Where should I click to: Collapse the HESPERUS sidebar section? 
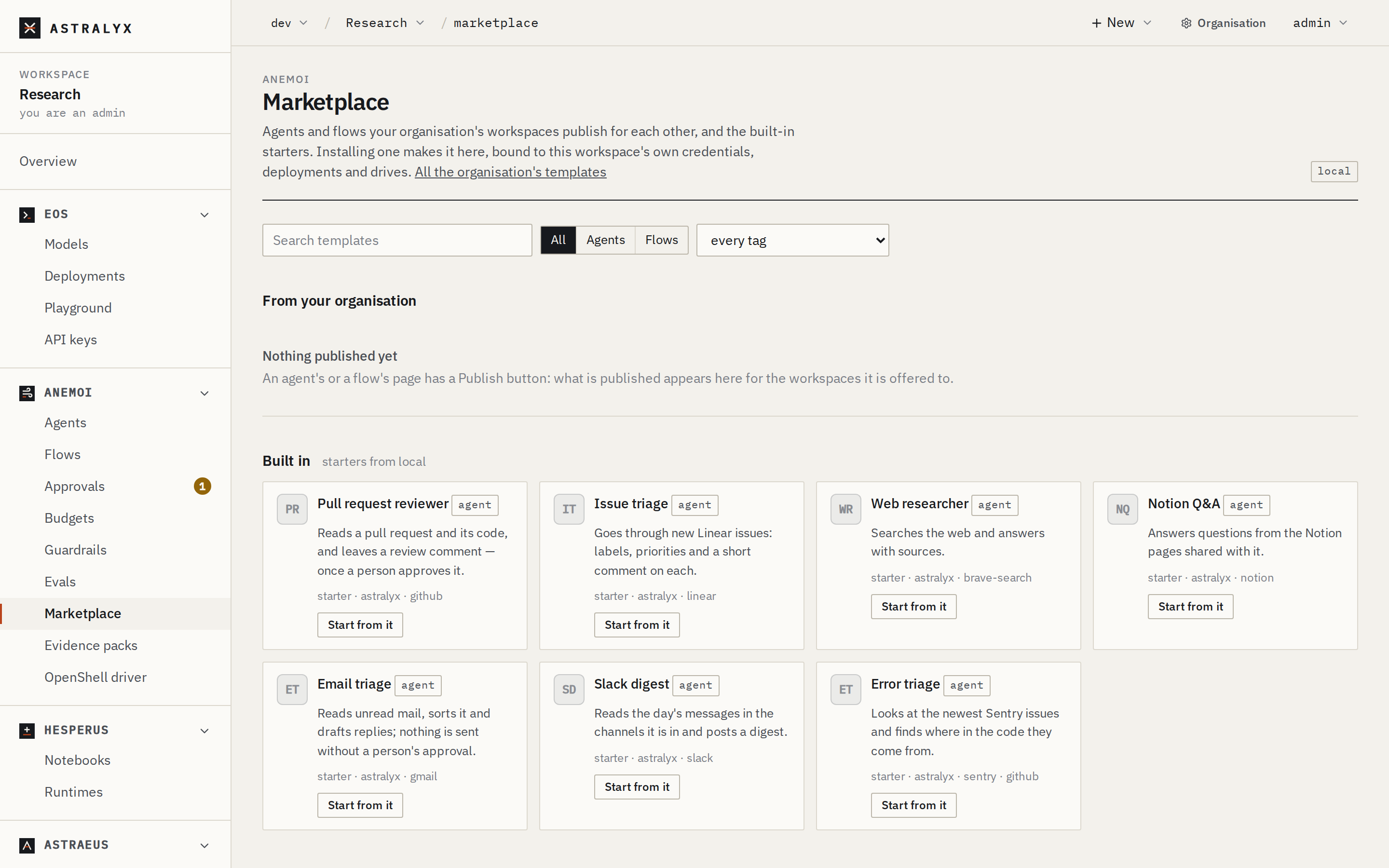(204, 731)
